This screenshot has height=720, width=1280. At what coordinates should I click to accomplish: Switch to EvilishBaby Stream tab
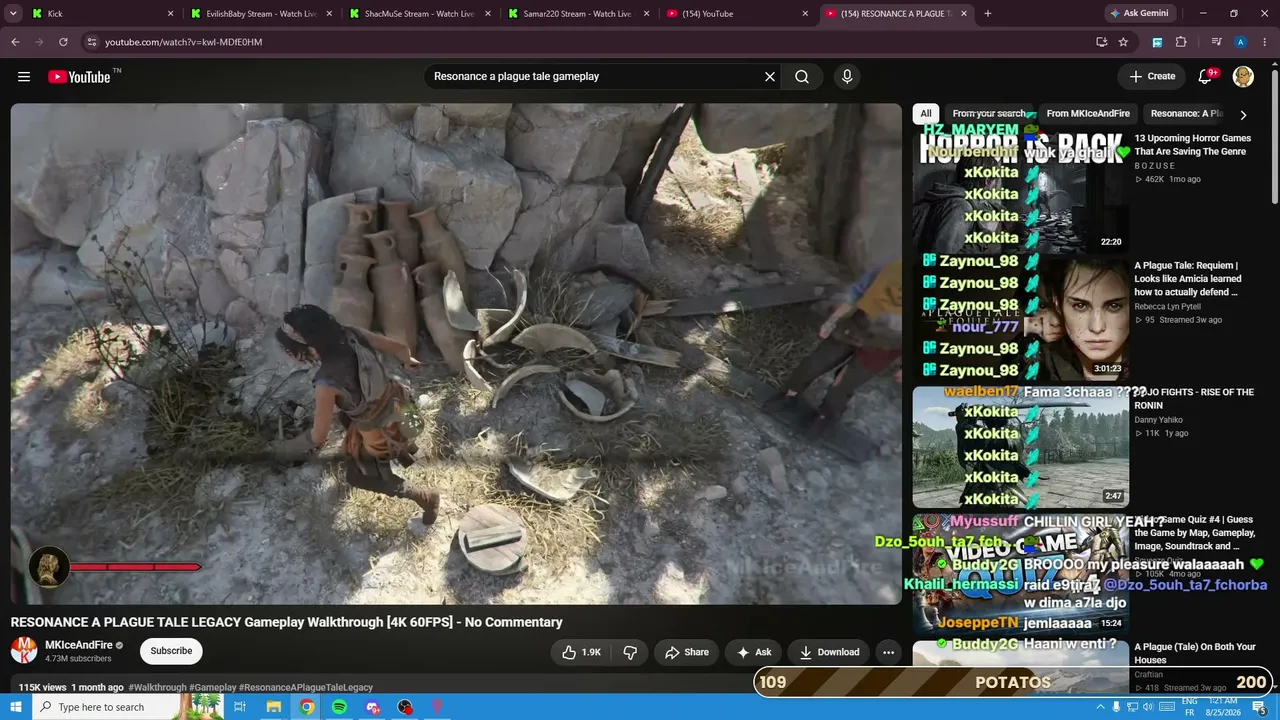pyautogui.click(x=260, y=14)
